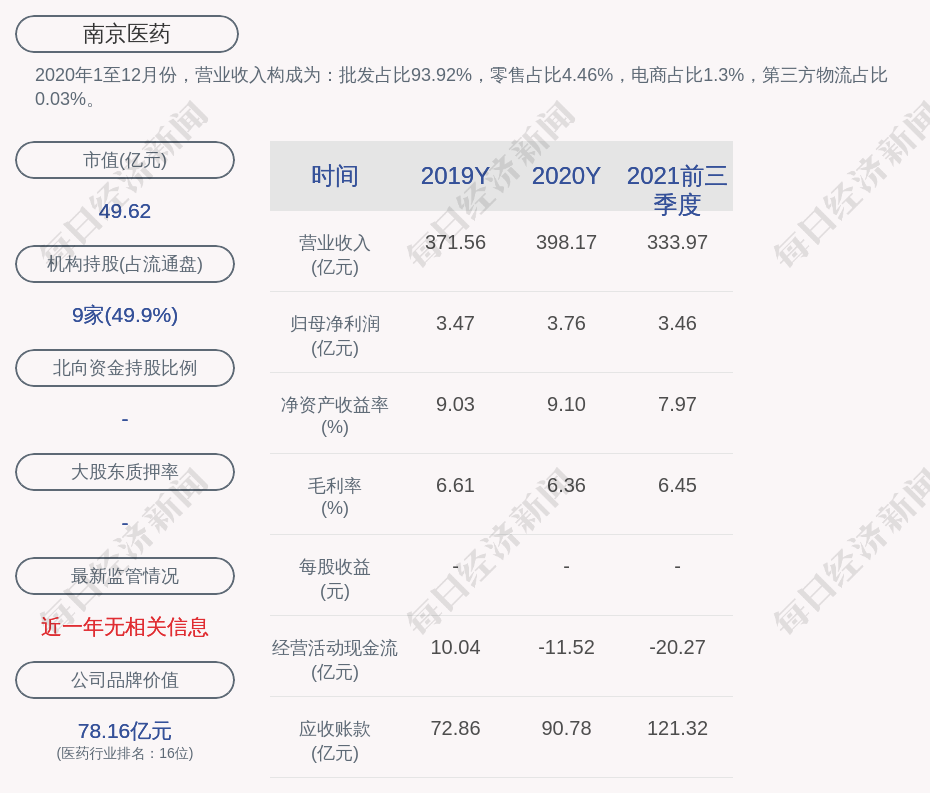Select the 2020Y column header
Screen dimensions: 930x793
coord(566,176)
